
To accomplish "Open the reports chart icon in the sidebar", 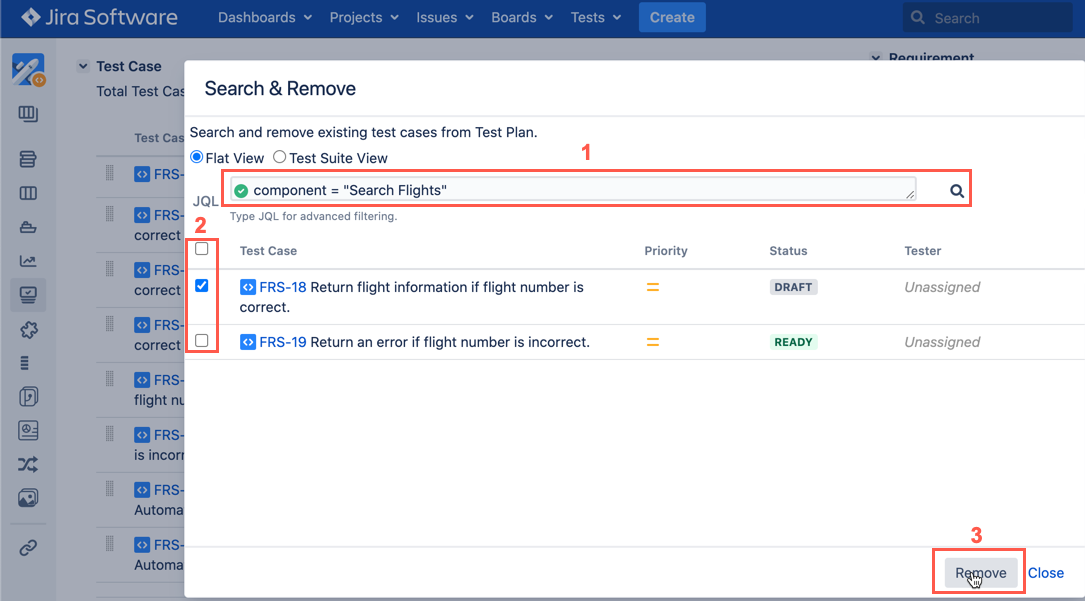I will [x=28, y=262].
